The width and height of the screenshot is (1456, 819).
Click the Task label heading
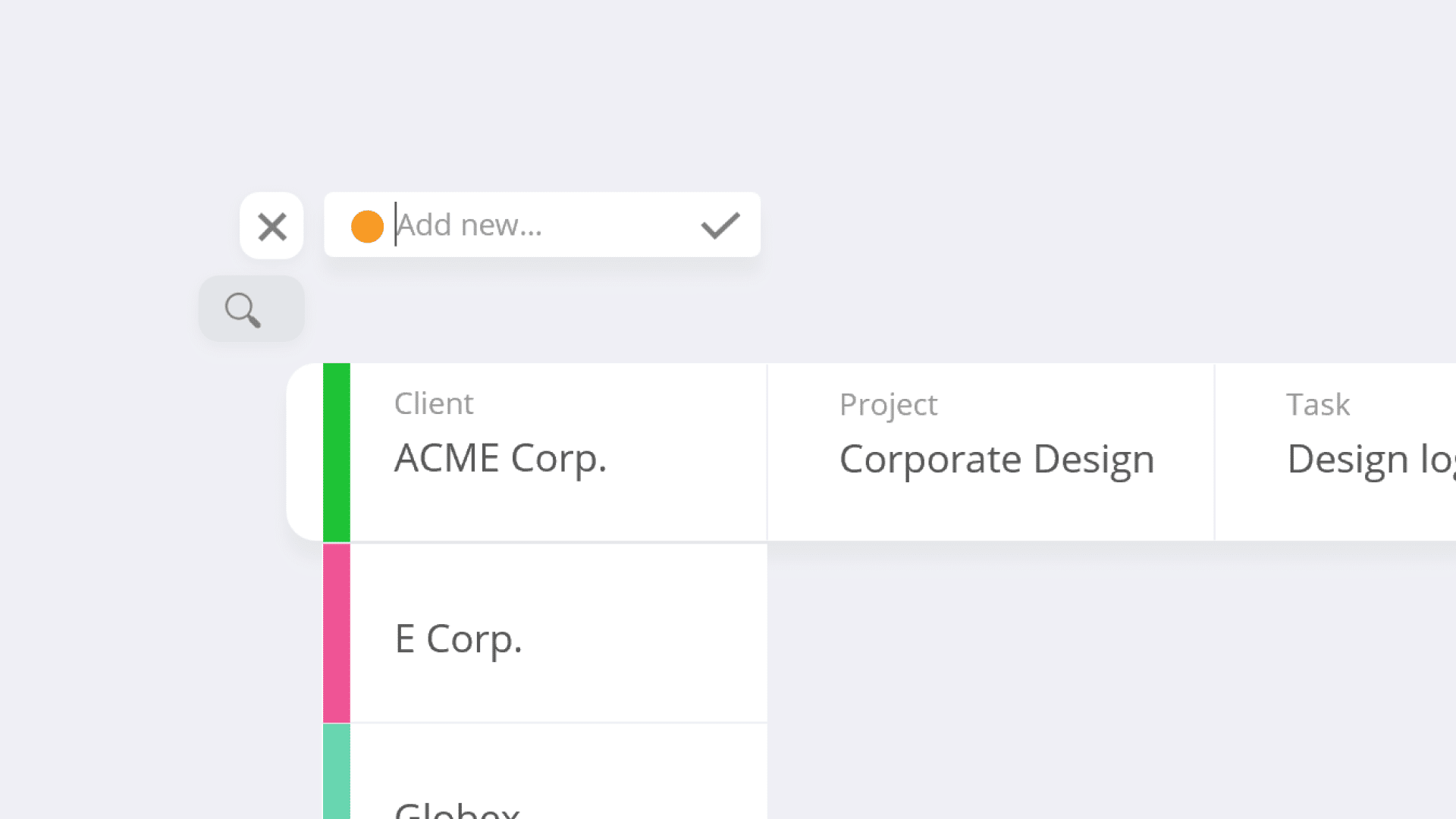(1318, 404)
